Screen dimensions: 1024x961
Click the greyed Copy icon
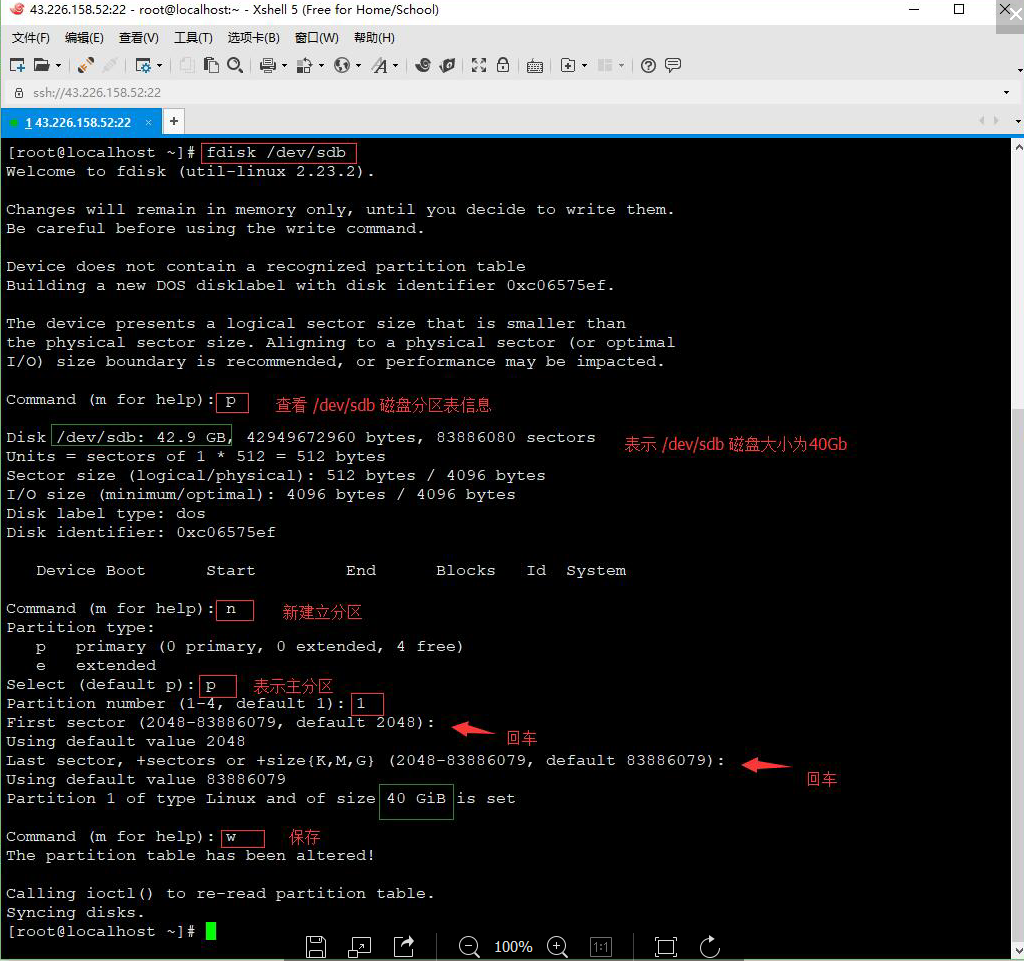coord(187,65)
